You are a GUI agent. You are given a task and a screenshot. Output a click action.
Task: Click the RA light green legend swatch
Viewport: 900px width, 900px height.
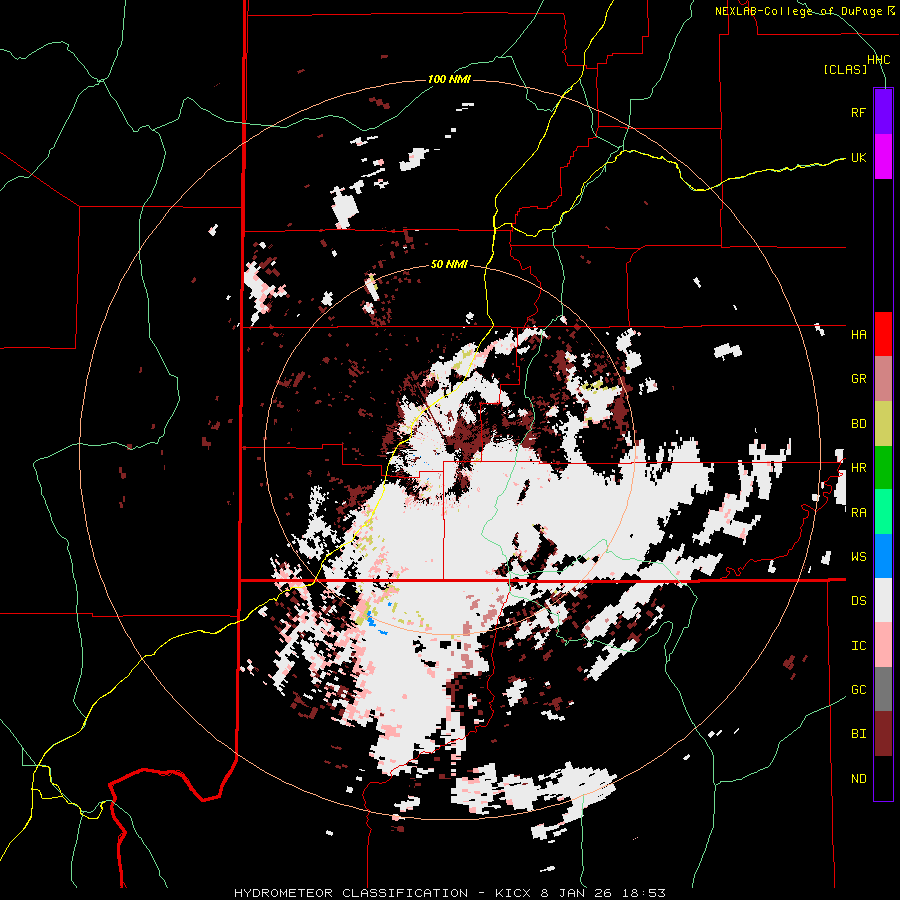883,511
